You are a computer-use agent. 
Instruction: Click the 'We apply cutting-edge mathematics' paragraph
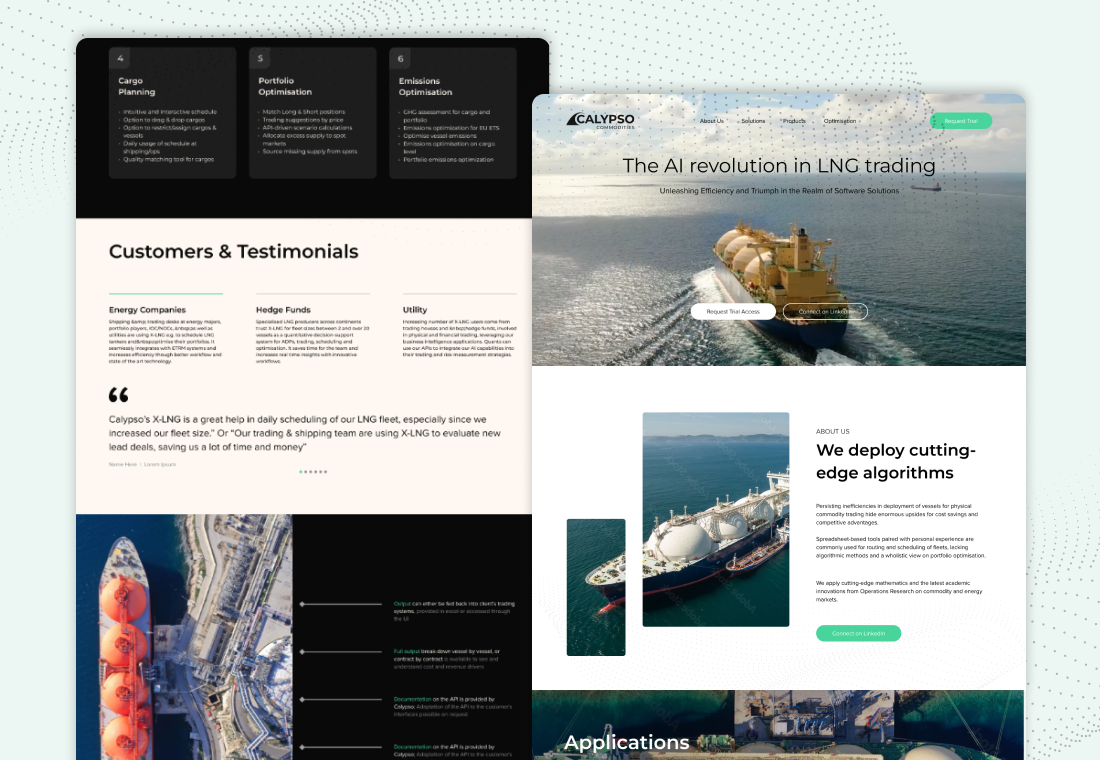[899, 591]
